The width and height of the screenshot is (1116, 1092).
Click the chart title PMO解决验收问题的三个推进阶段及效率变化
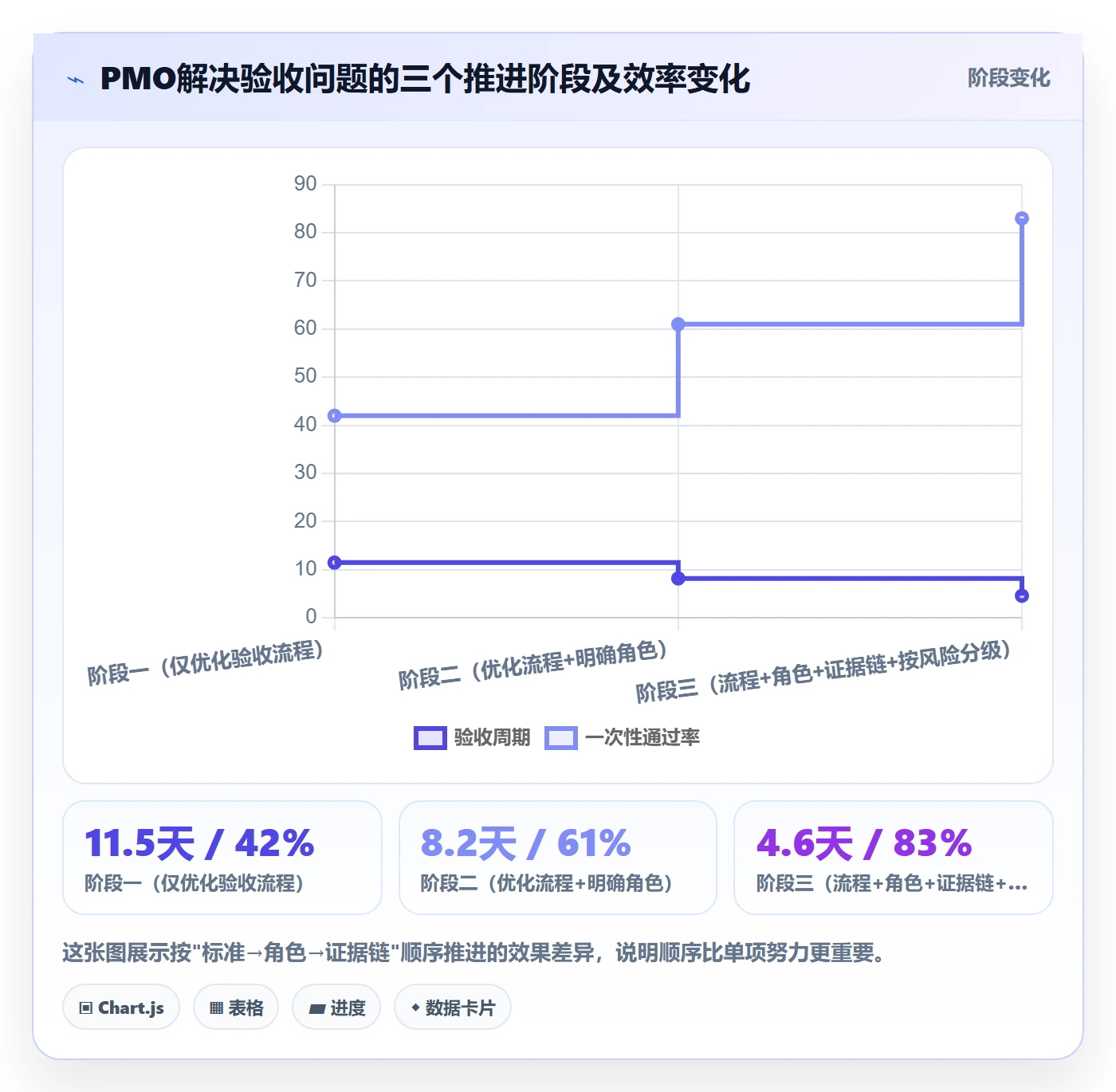(x=425, y=79)
